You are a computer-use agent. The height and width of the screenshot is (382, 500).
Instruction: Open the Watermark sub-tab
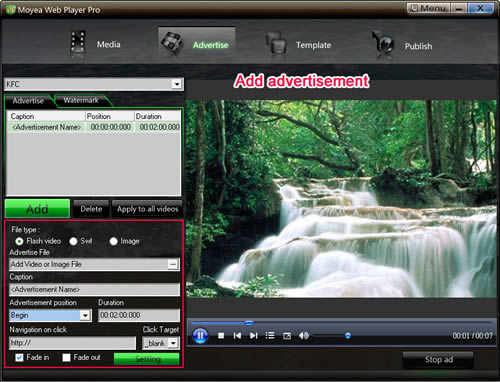pyautogui.click(x=81, y=100)
